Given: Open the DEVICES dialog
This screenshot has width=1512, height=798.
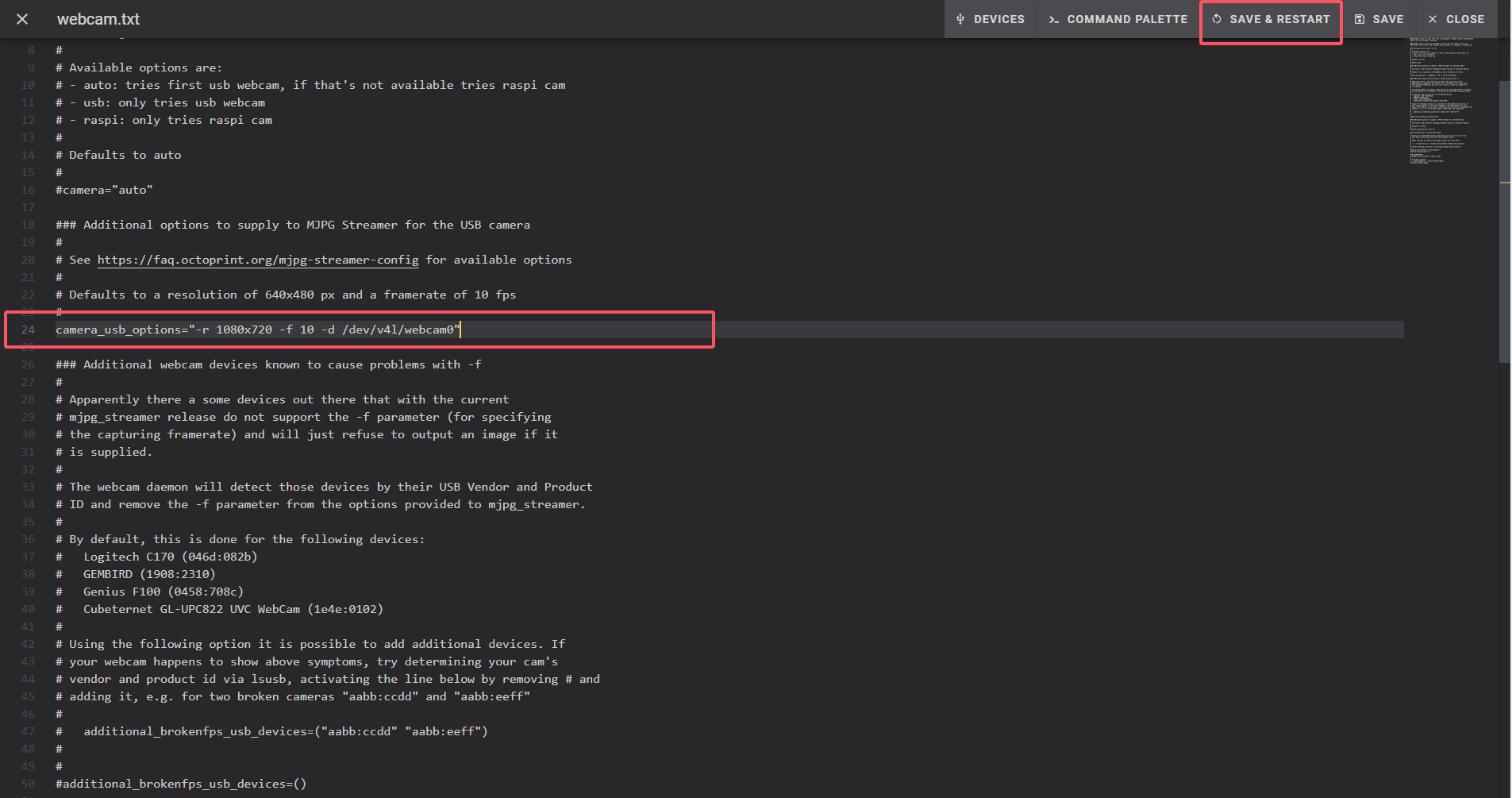Looking at the screenshot, I should [x=990, y=19].
